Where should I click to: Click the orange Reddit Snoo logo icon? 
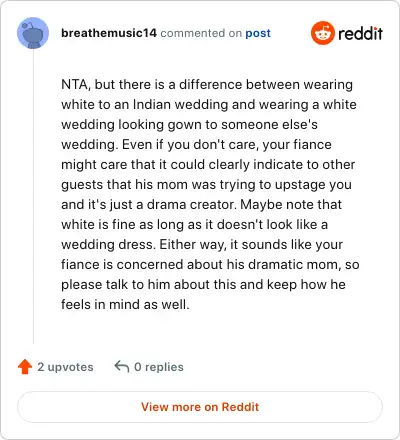322,33
